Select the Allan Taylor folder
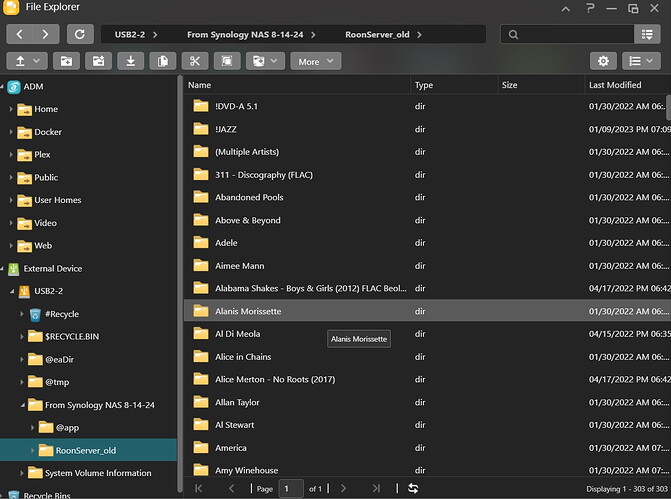The width and height of the screenshot is (671, 499). pyautogui.click(x=425, y=402)
